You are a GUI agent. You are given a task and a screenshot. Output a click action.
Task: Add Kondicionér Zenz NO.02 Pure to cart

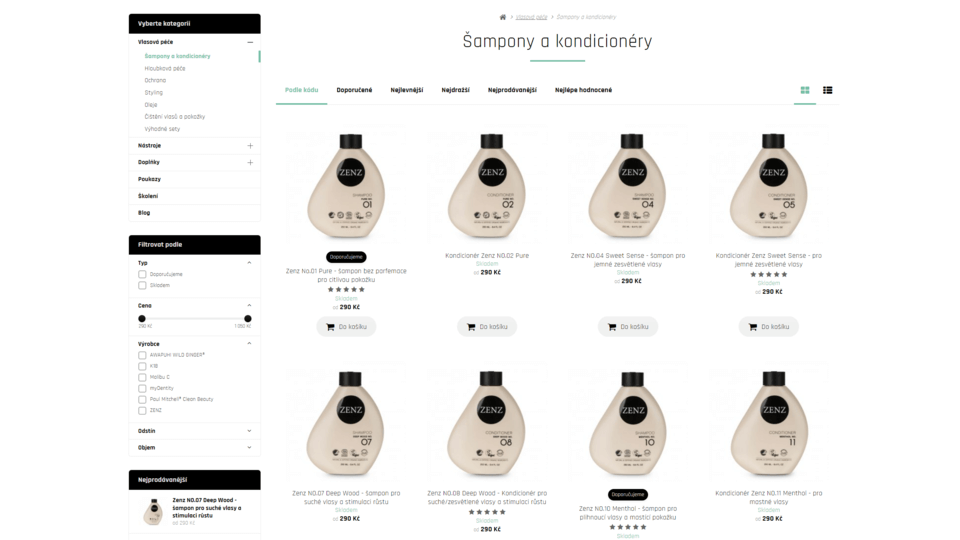coord(487,327)
